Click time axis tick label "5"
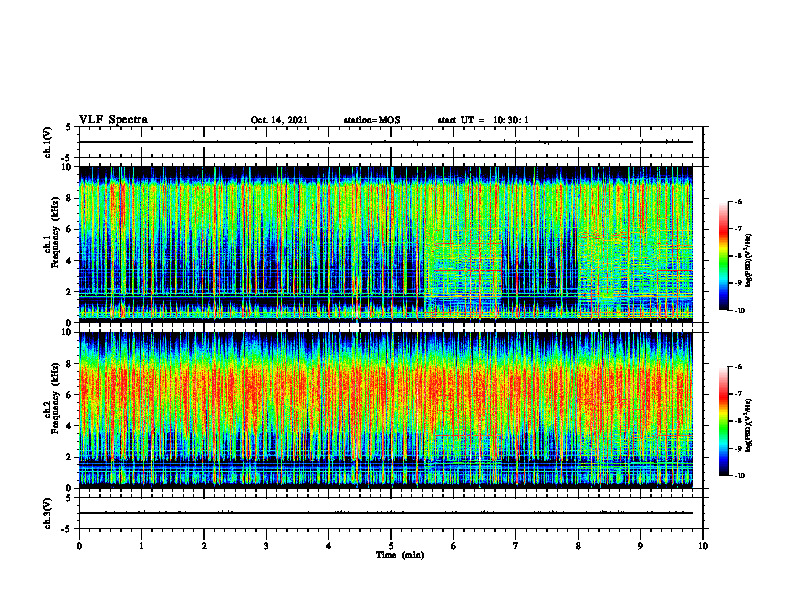 pos(391,546)
